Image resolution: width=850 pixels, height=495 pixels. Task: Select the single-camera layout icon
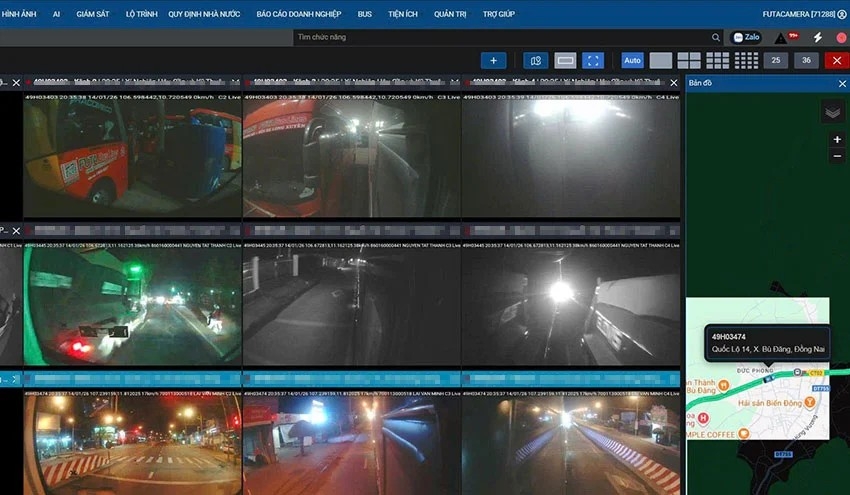[661, 60]
